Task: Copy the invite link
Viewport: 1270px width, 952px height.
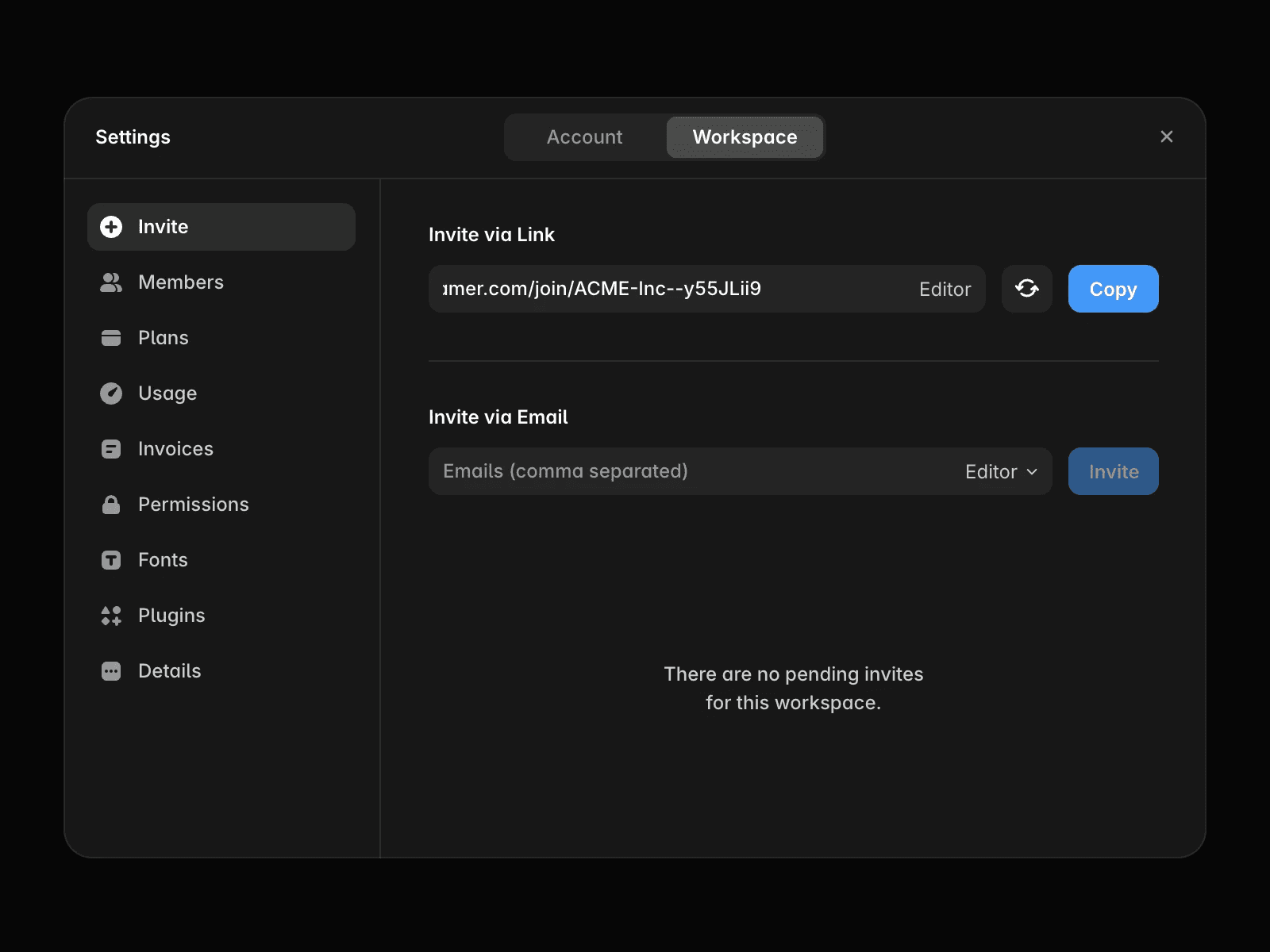Action: pyautogui.click(x=1114, y=289)
